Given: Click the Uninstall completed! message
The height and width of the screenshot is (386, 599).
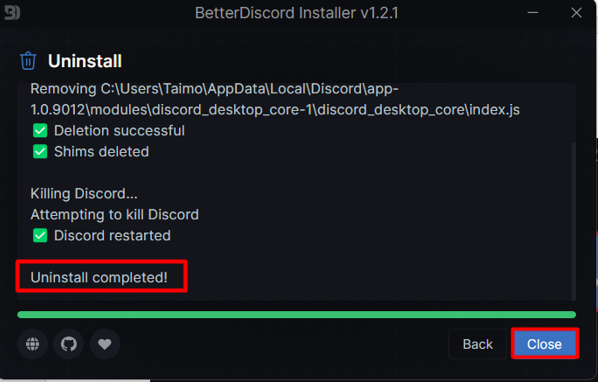Looking at the screenshot, I should [x=99, y=277].
